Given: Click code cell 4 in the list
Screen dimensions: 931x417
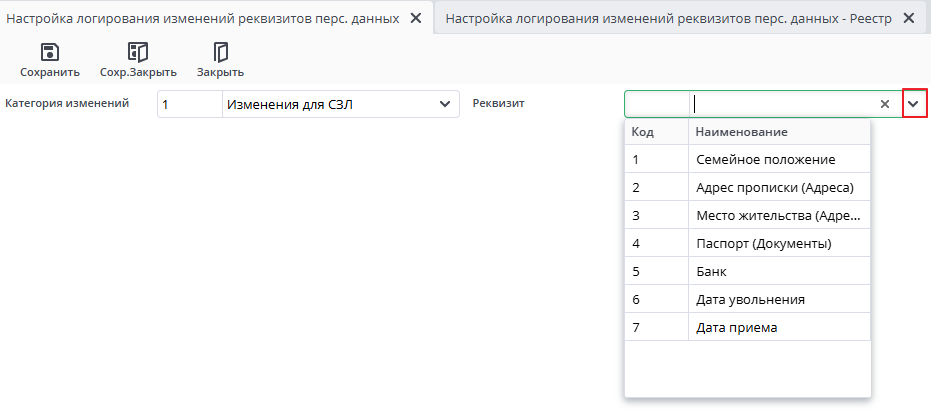Looking at the screenshot, I should pyautogui.click(x=657, y=244).
